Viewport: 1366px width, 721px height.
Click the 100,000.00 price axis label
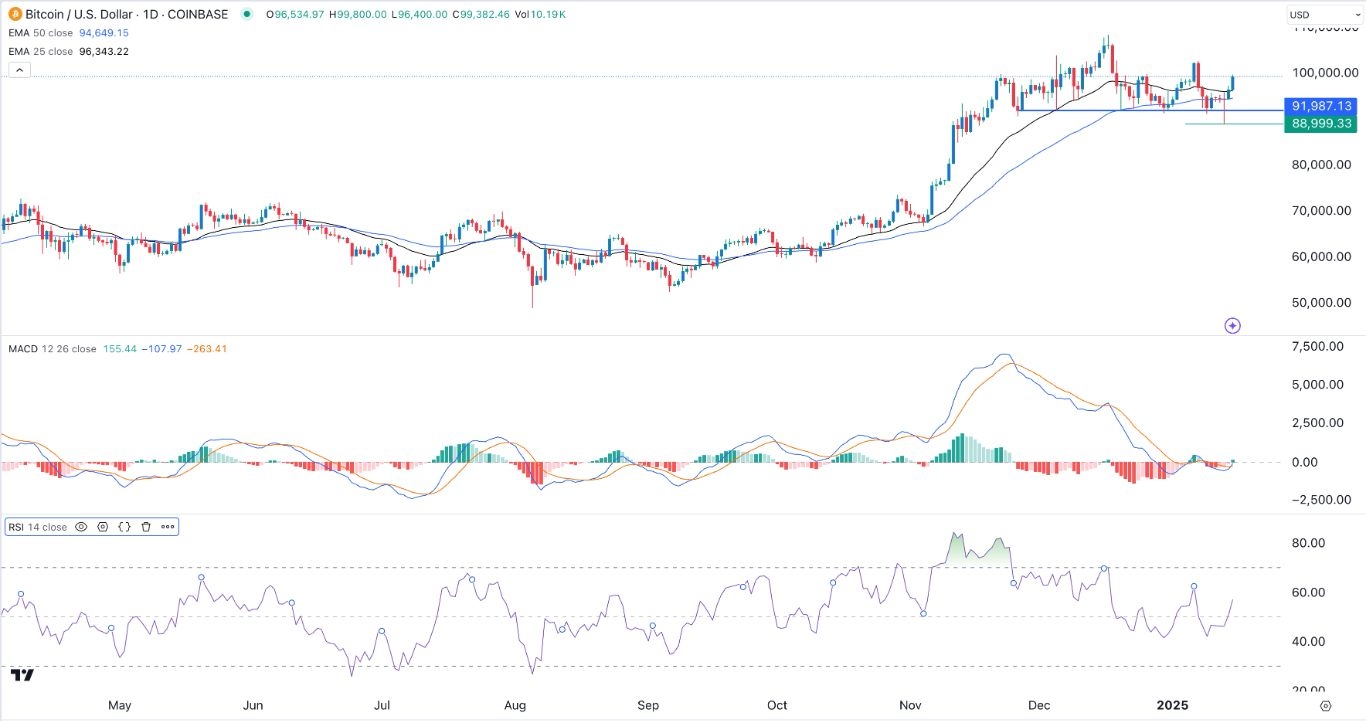click(1324, 72)
